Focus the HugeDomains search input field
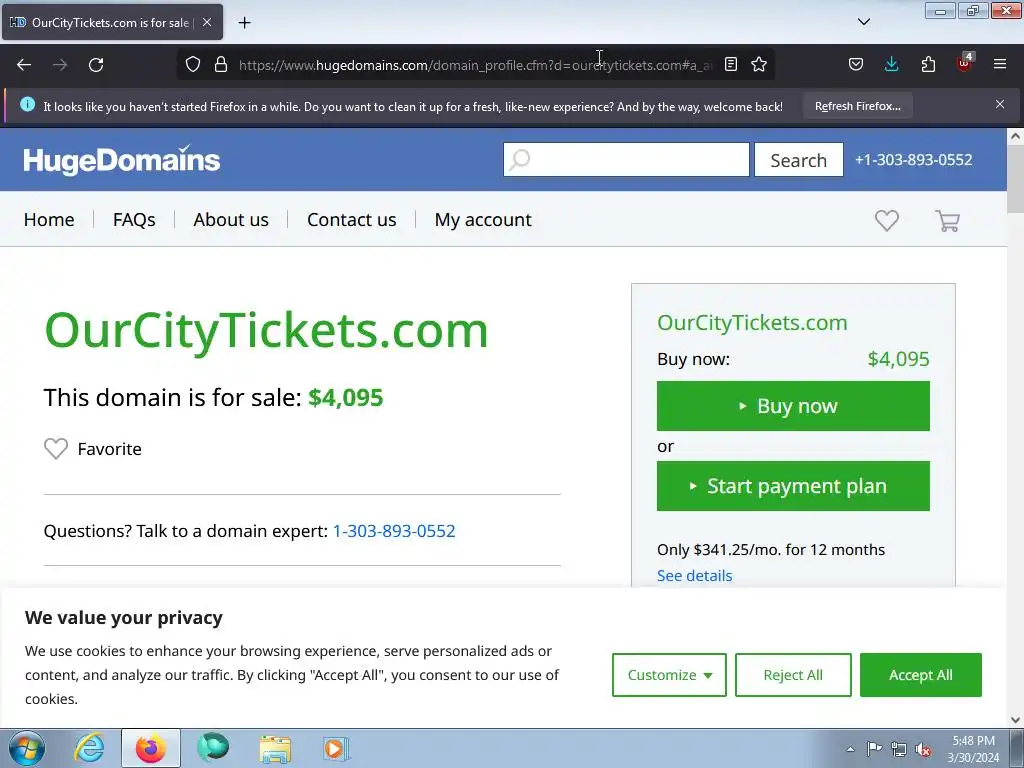 (626, 159)
